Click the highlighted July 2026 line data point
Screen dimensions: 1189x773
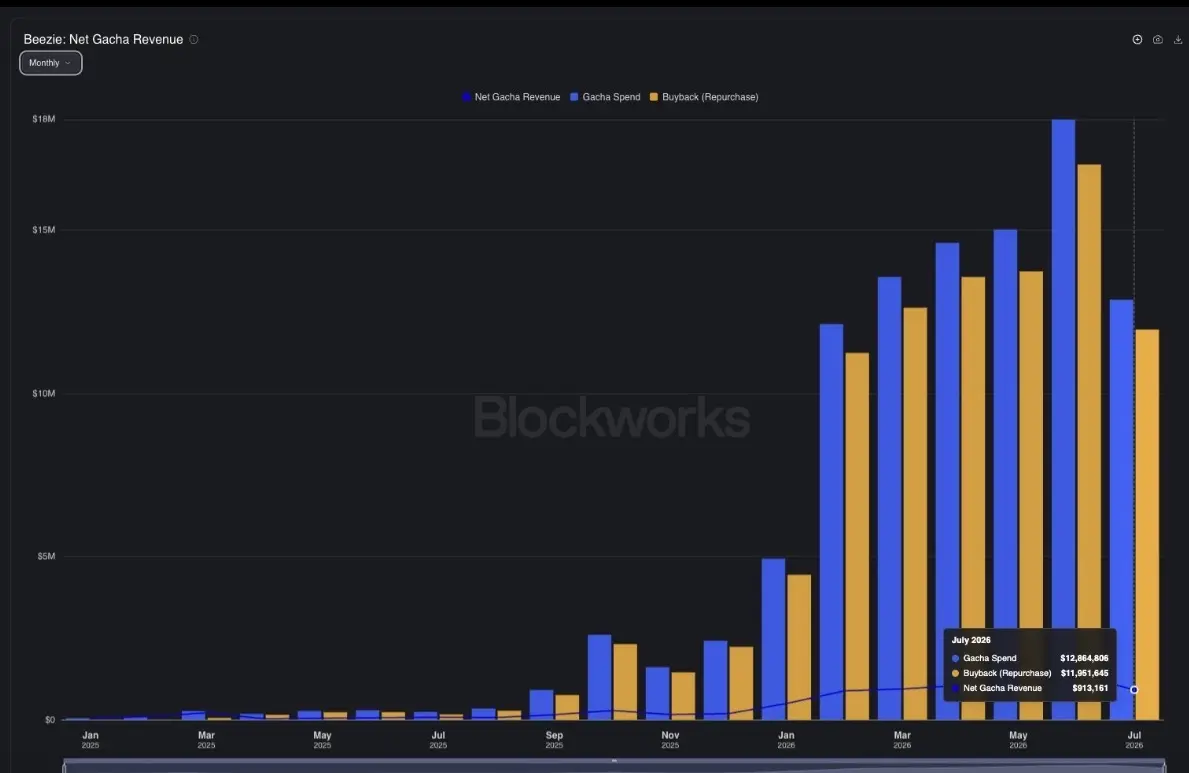[1134, 690]
